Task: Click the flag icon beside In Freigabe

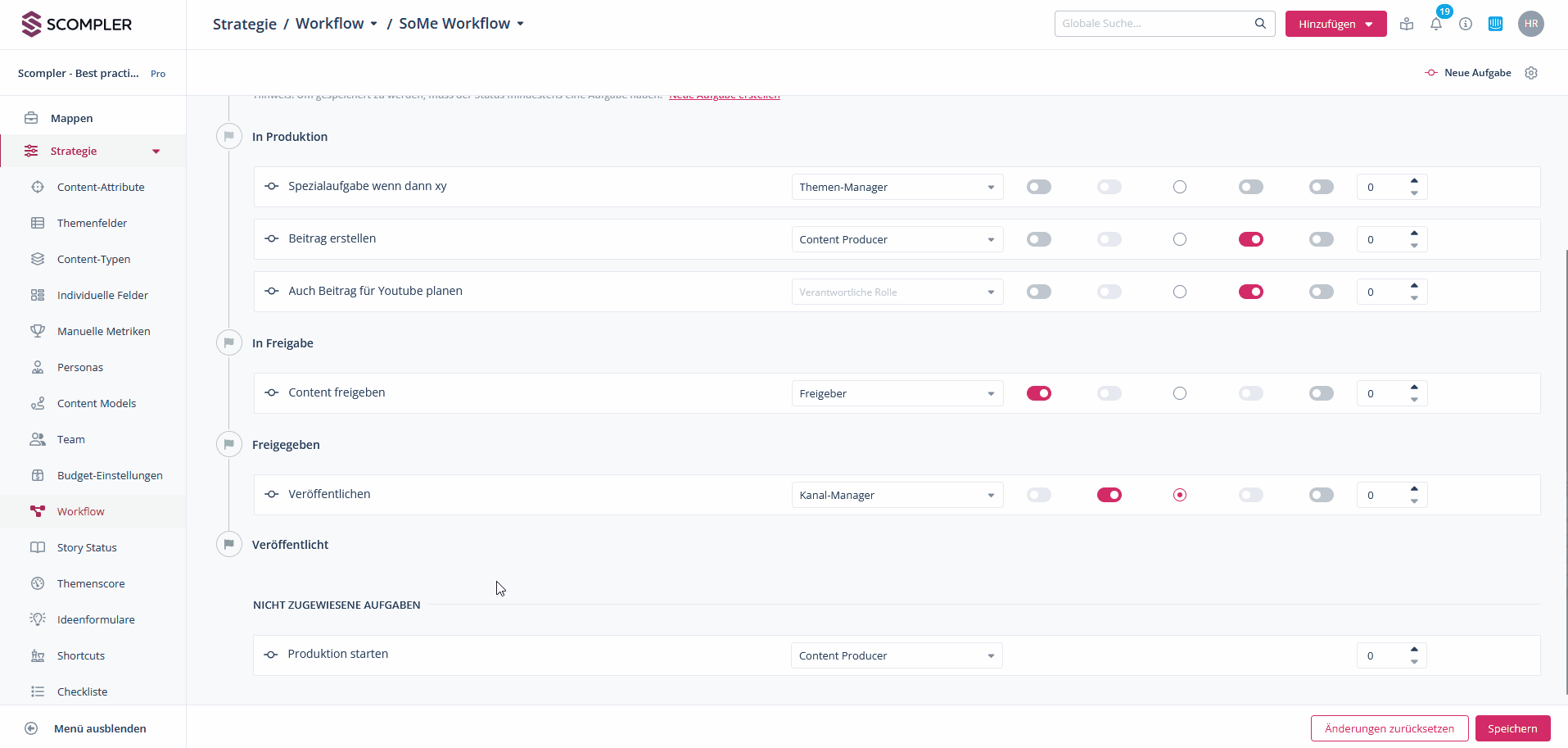Action: click(x=229, y=342)
